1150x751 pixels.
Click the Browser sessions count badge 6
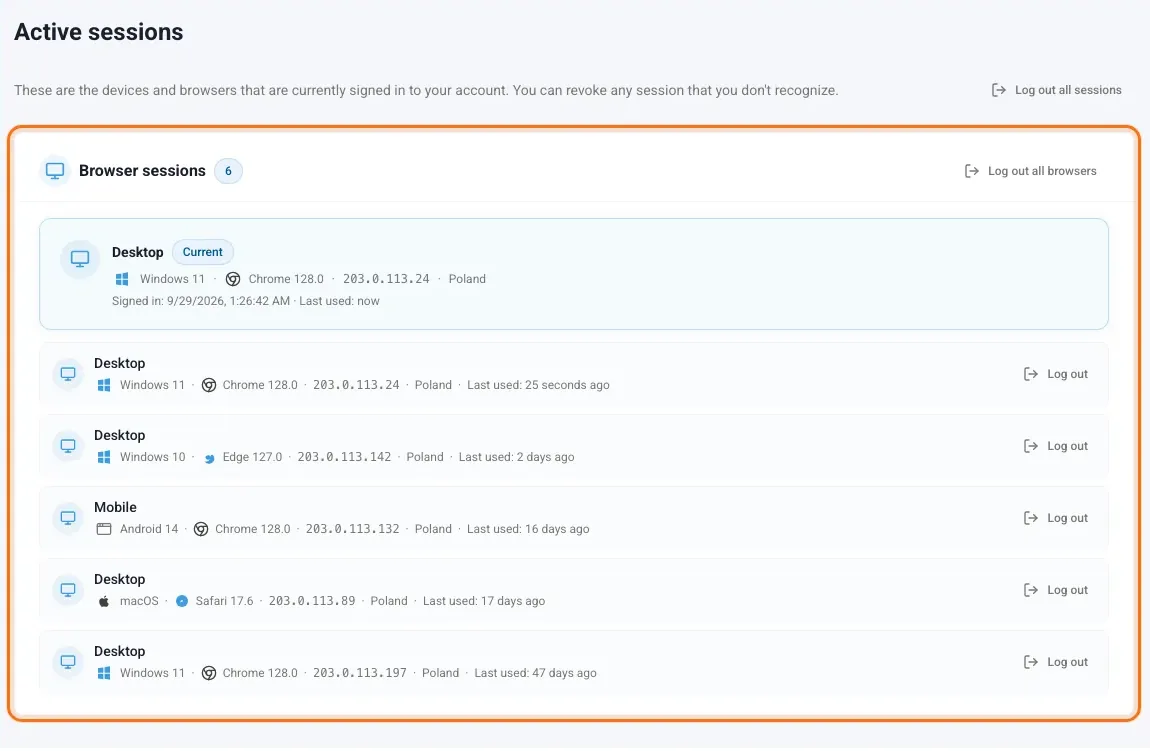228,171
